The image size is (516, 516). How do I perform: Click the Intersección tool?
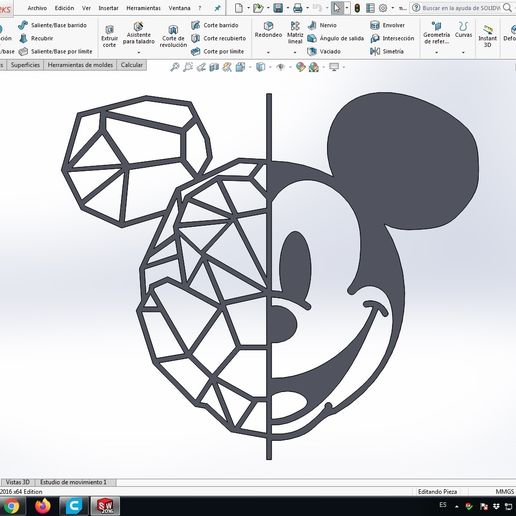tap(392, 38)
